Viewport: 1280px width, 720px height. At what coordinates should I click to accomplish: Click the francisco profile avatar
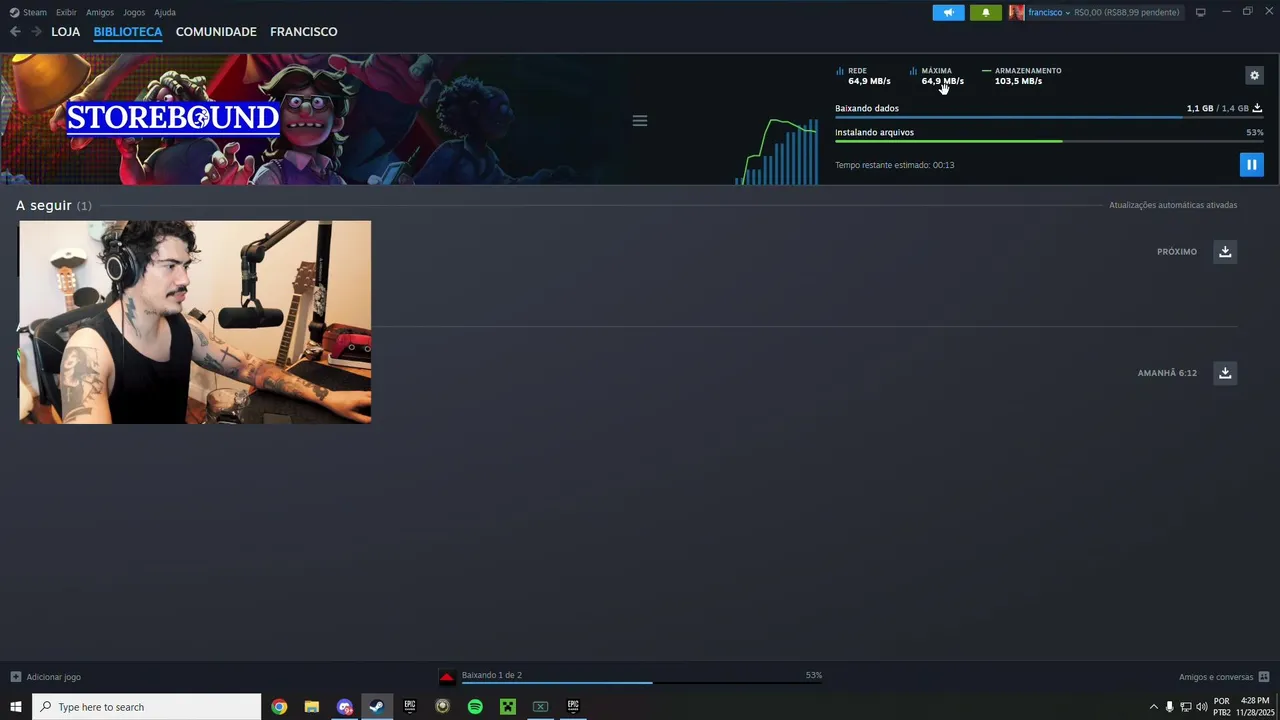coord(1016,12)
